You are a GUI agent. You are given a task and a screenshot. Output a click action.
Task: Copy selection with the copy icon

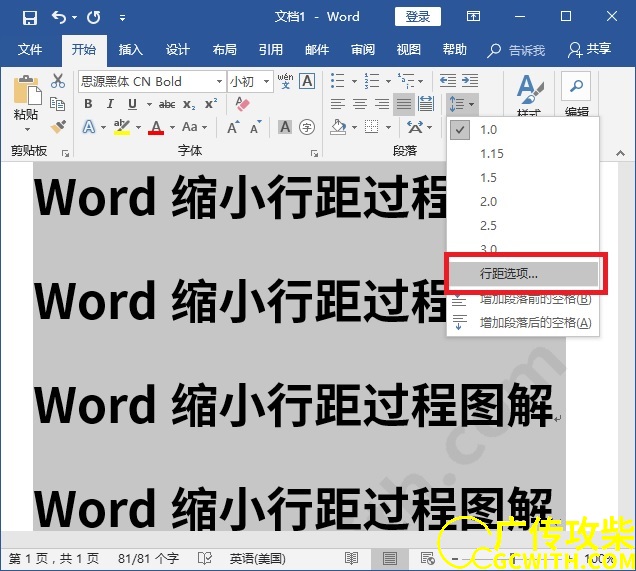pos(58,104)
